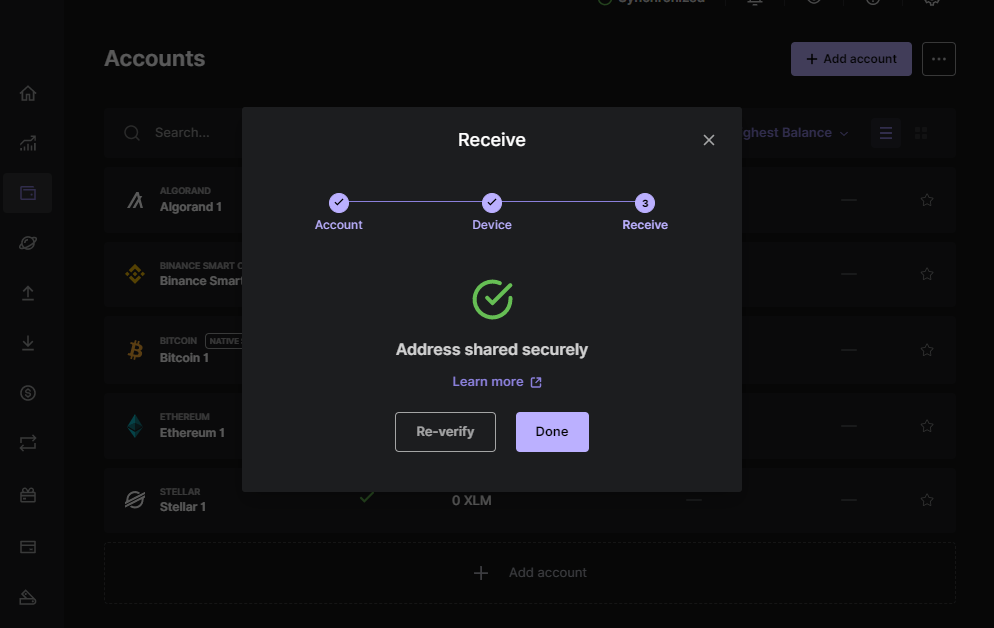Select the Receive step number 3
Image resolution: width=994 pixels, height=628 pixels.
point(645,203)
